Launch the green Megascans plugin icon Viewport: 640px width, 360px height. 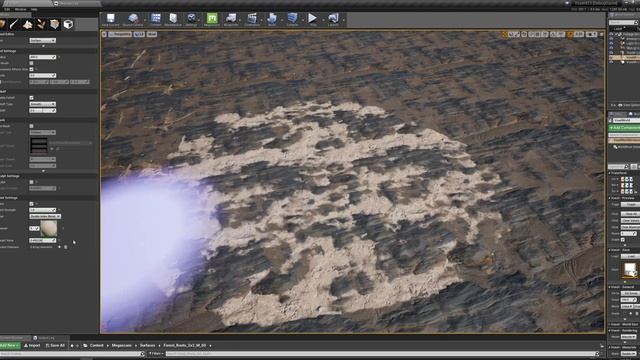212,20
